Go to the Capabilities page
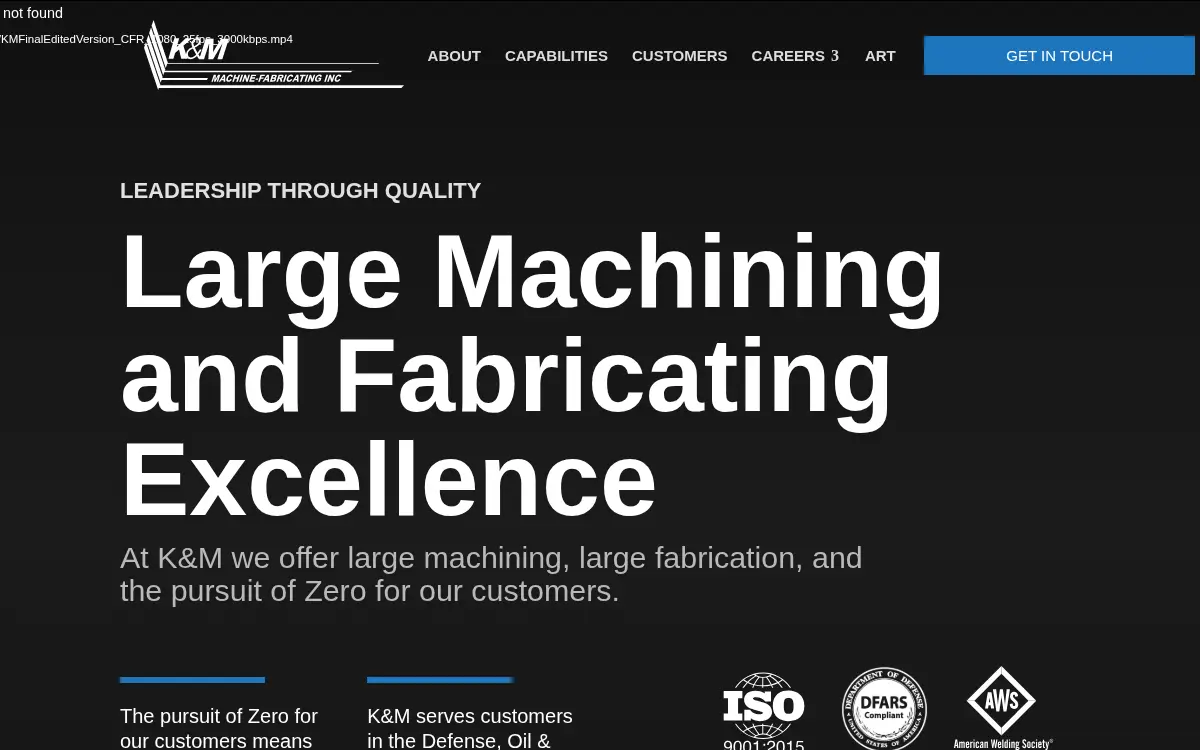Viewport: 1200px width, 750px height. coord(556,56)
